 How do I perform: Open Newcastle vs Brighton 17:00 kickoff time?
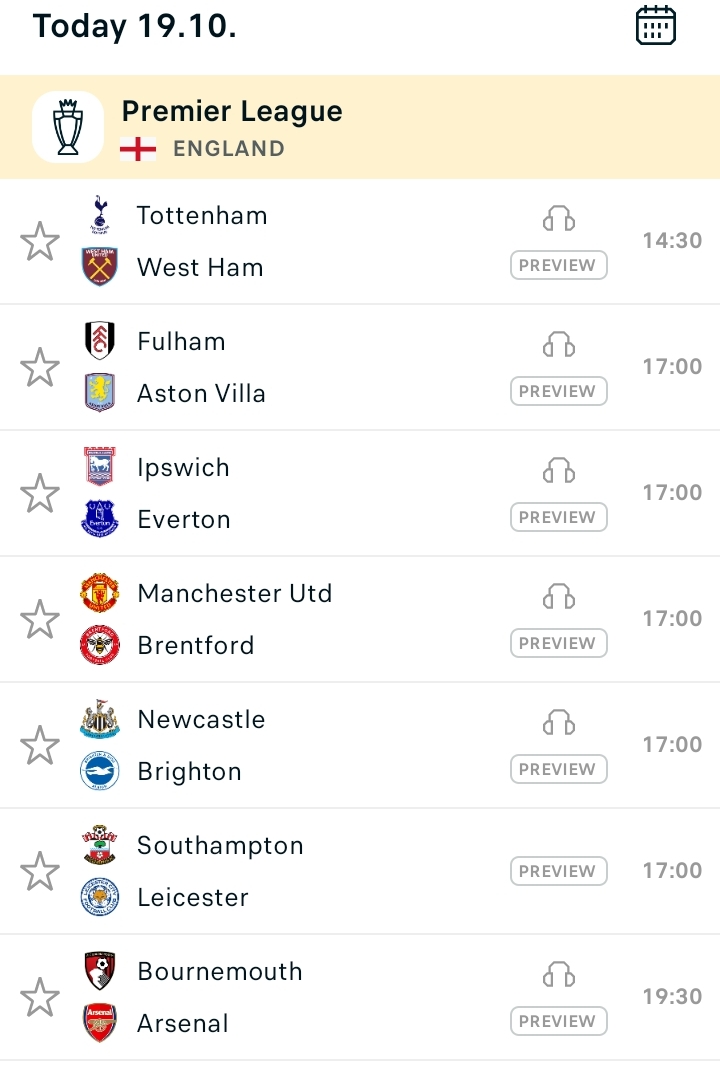coord(672,745)
